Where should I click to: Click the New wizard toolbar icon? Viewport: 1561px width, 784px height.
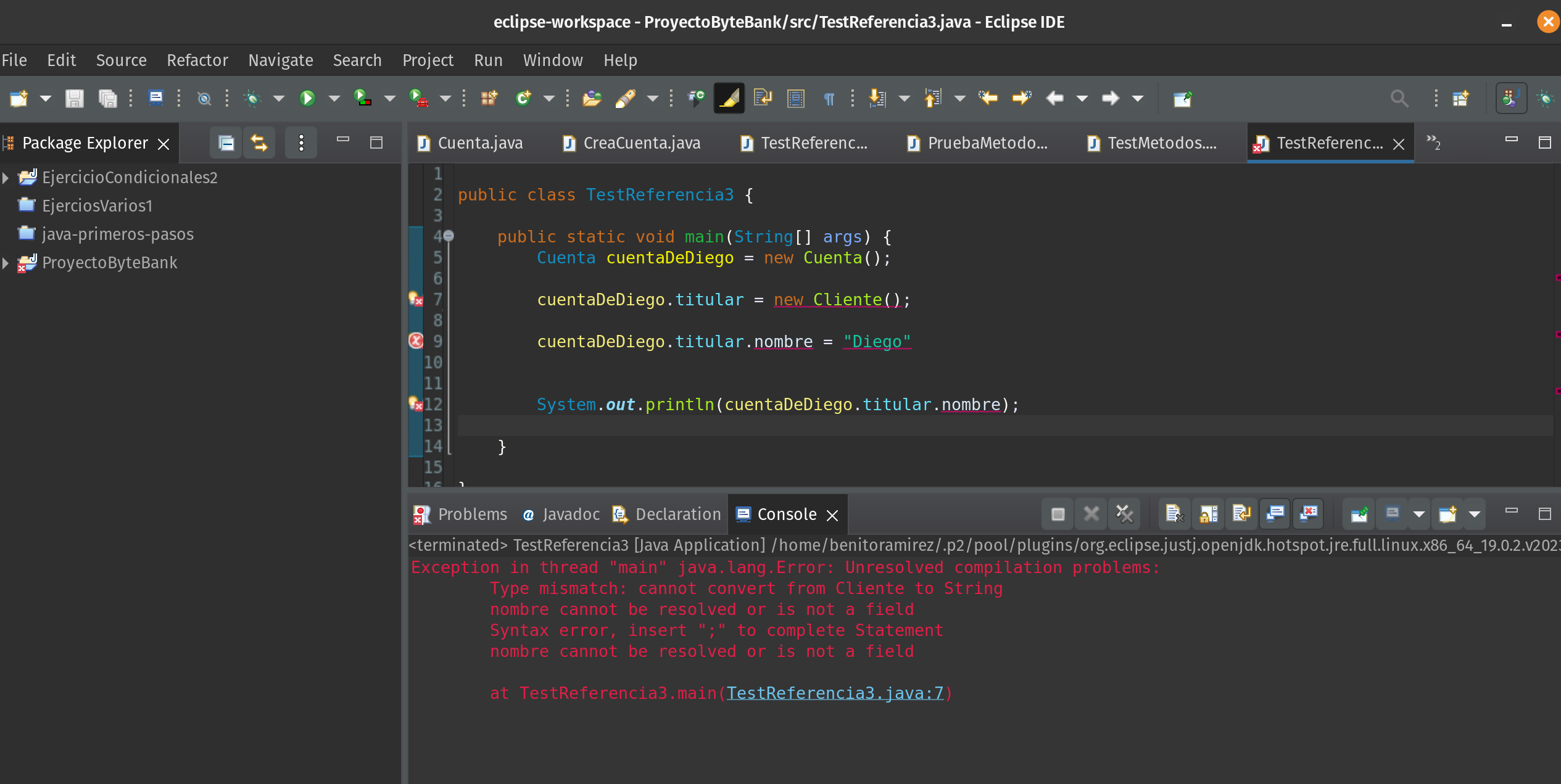pyautogui.click(x=19, y=98)
